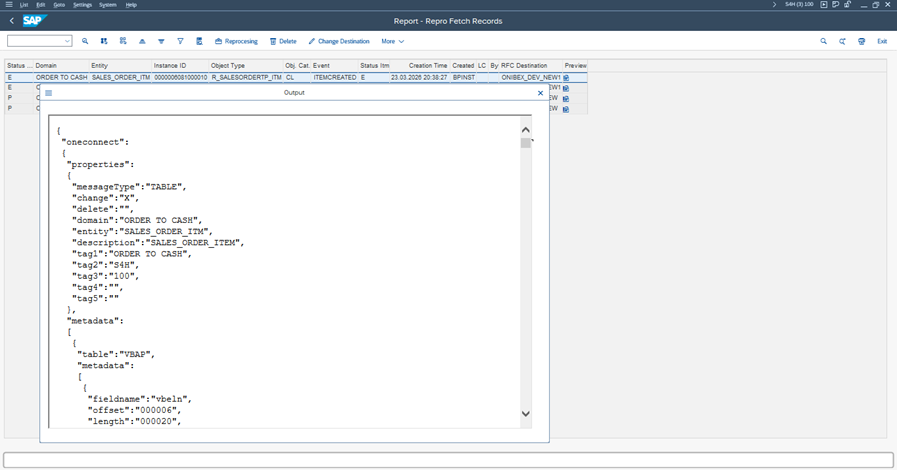897x470 pixels.
Task: Open the Output dialog hamburger menu
Action: (48, 93)
